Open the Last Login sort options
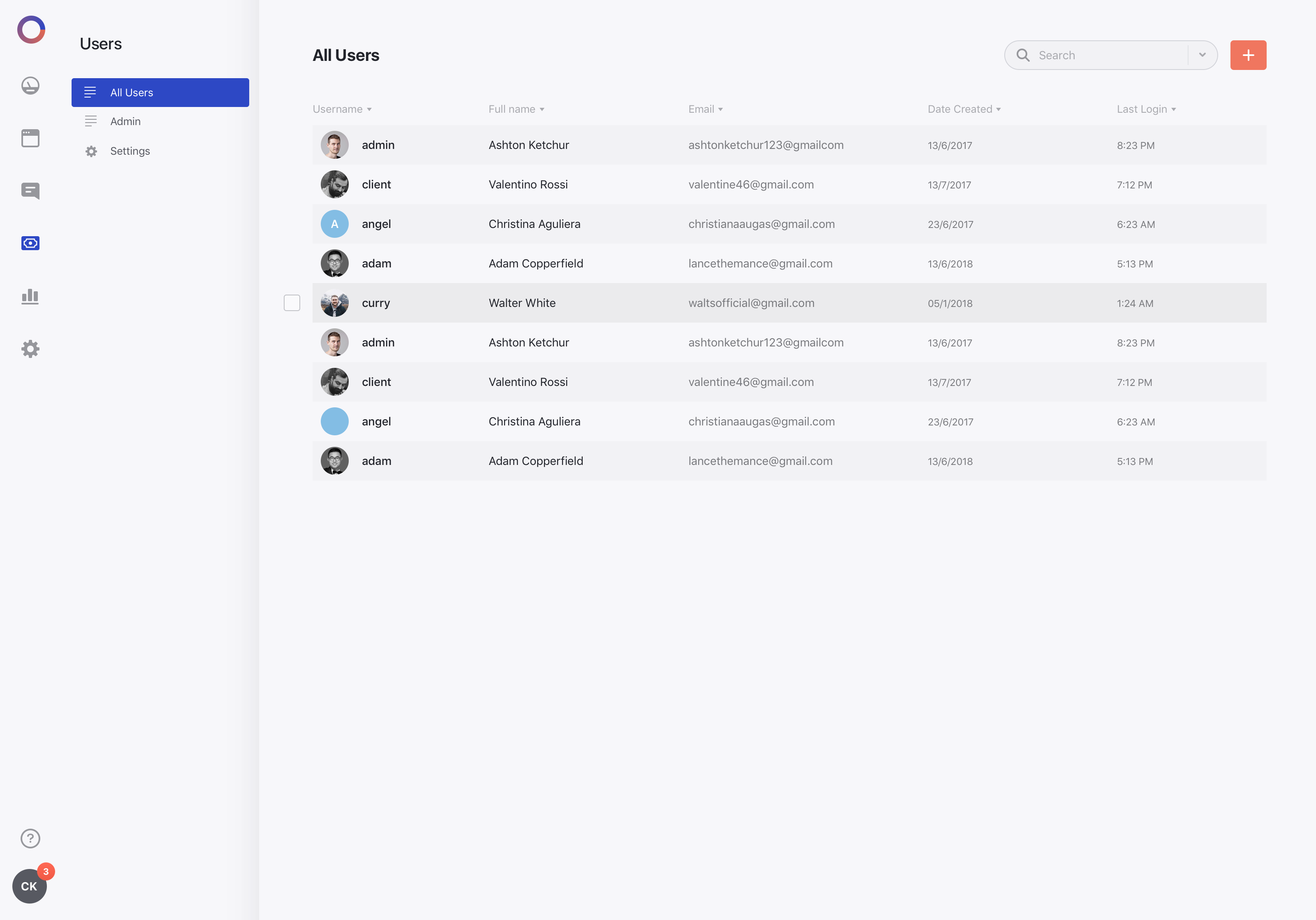Screen dimensions: 1316x920 pos(1174,109)
